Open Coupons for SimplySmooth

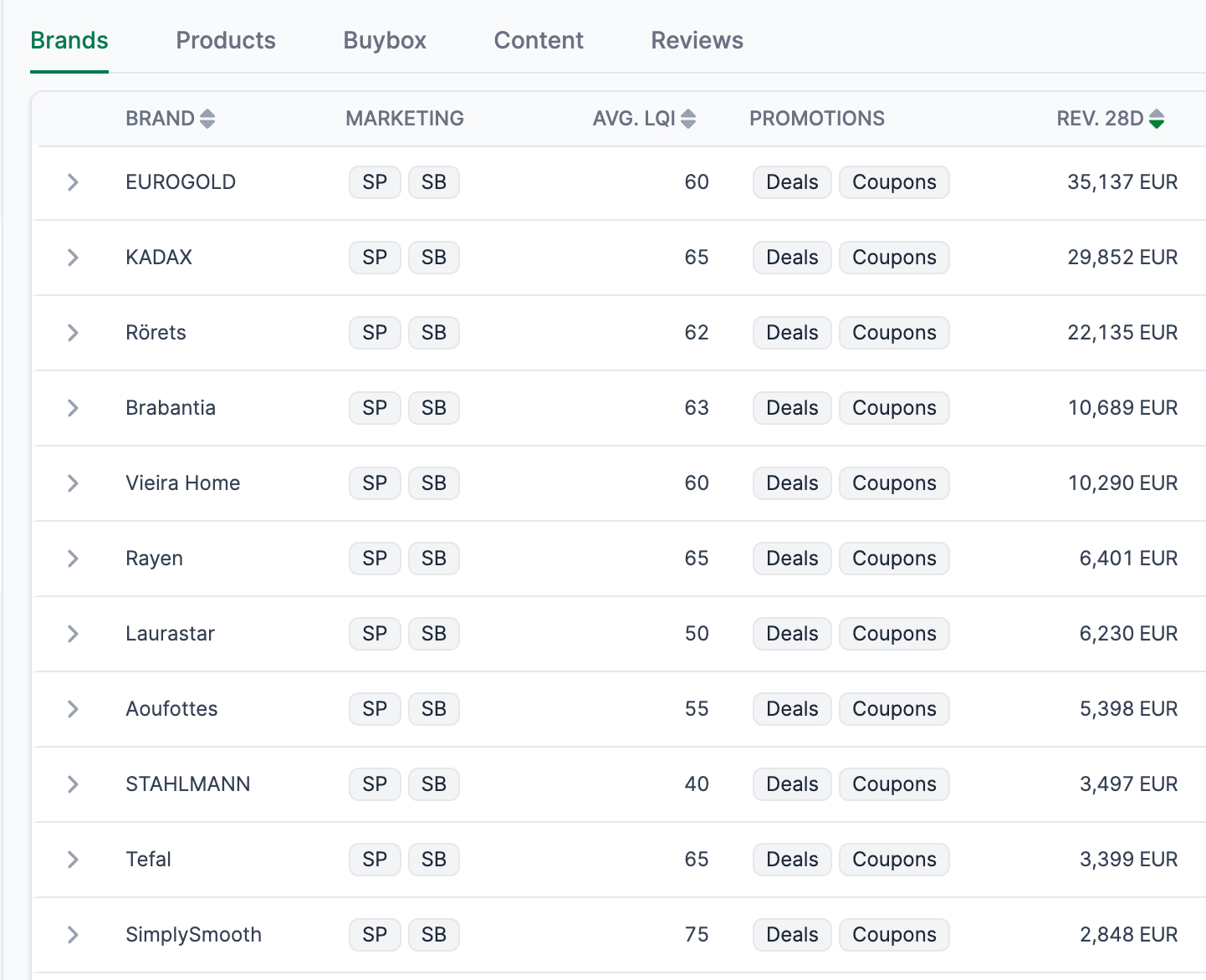(893, 934)
